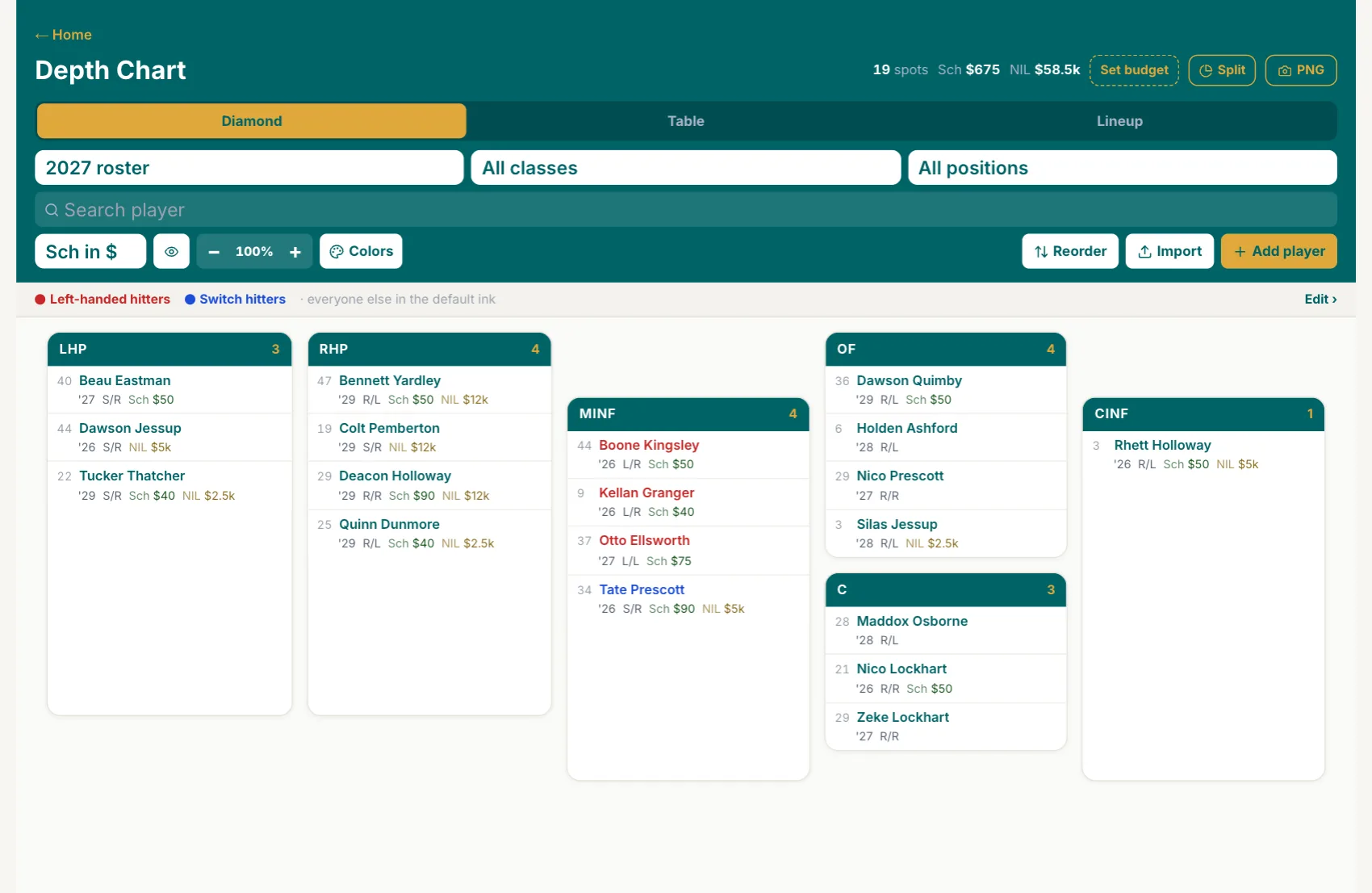This screenshot has width=1372, height=893.
Task: Click the Import button
Action: (x=1169, y=251)
